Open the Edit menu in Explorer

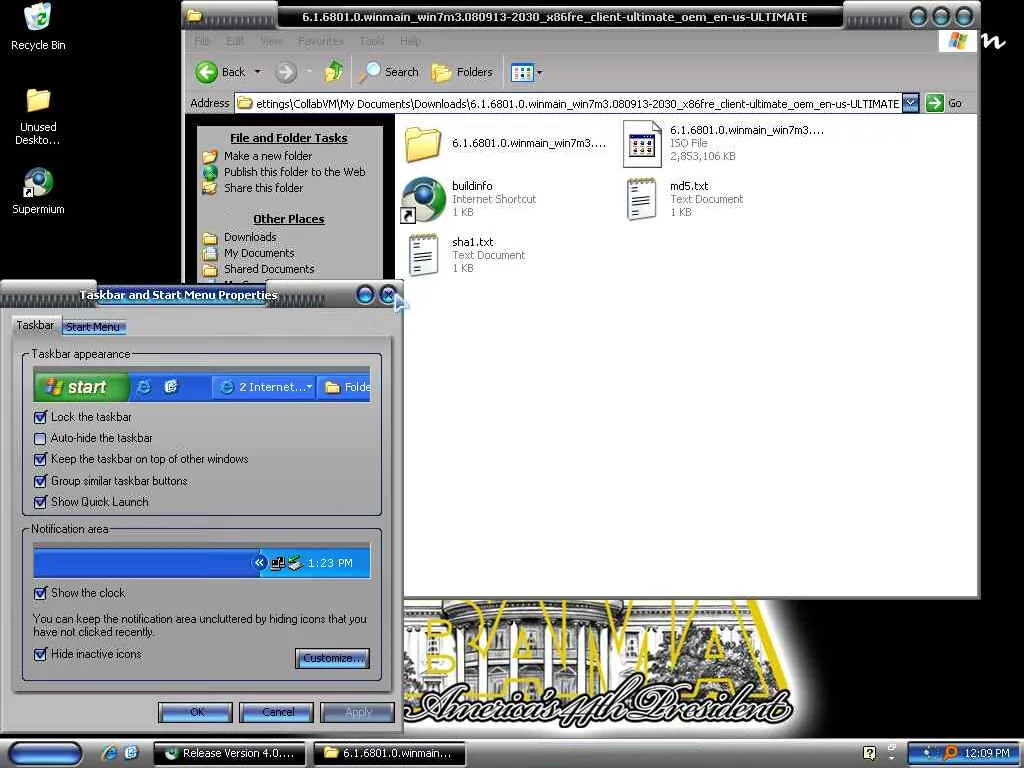234,41
